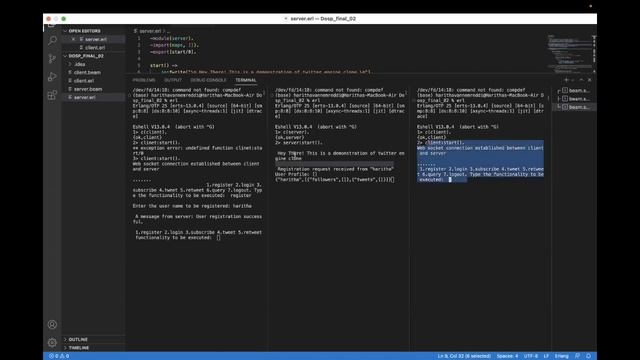Maximize the terminal panel with chevron up
The image size is (640, 360).
point(582,80)
